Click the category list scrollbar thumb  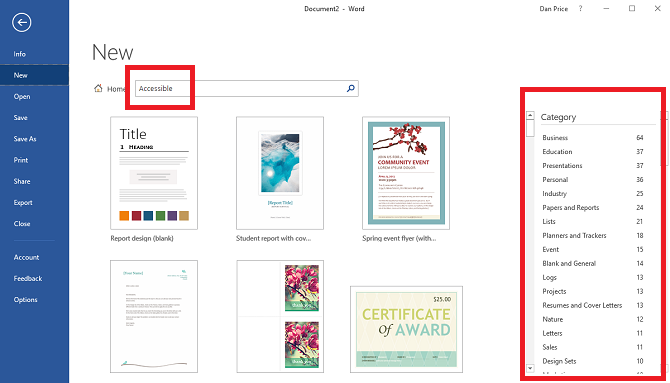[530, 128]
